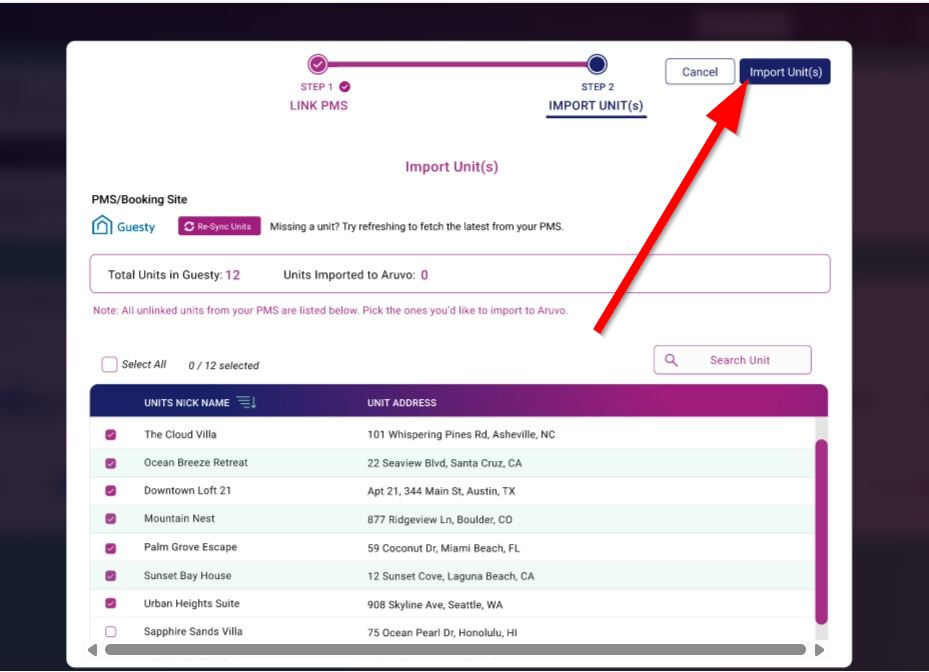The width and height of the screenshot is (929, 672).
Task: Click the Search Unit input field
Action: point(732,360)
